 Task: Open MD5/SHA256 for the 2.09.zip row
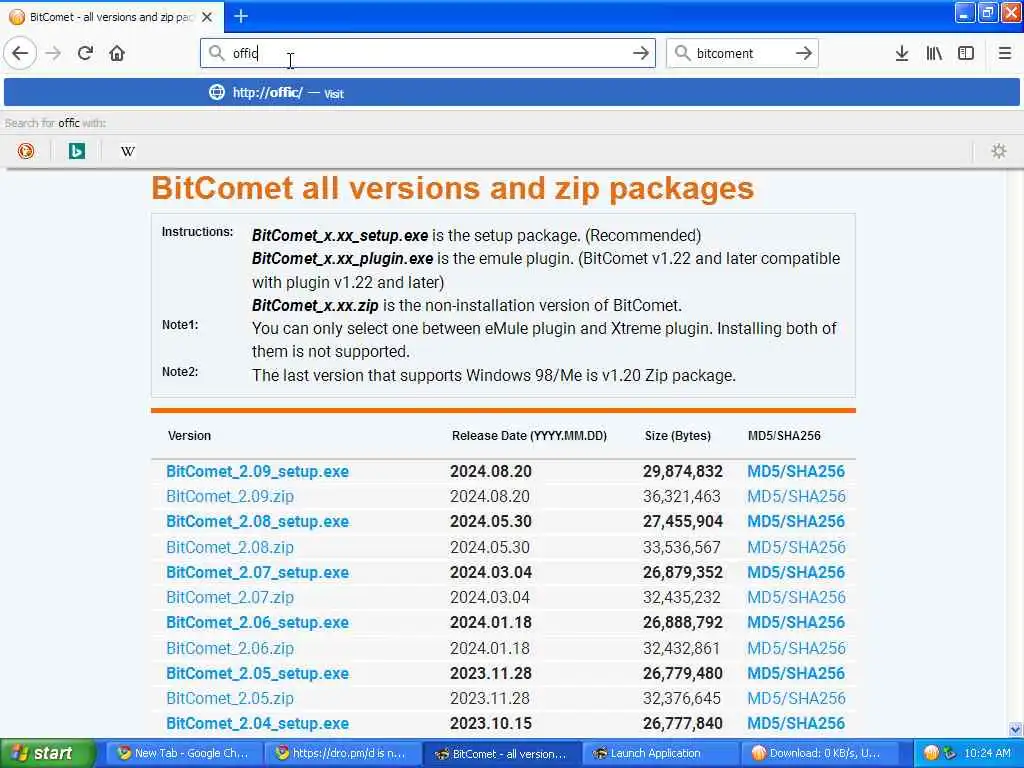point(796,496)
